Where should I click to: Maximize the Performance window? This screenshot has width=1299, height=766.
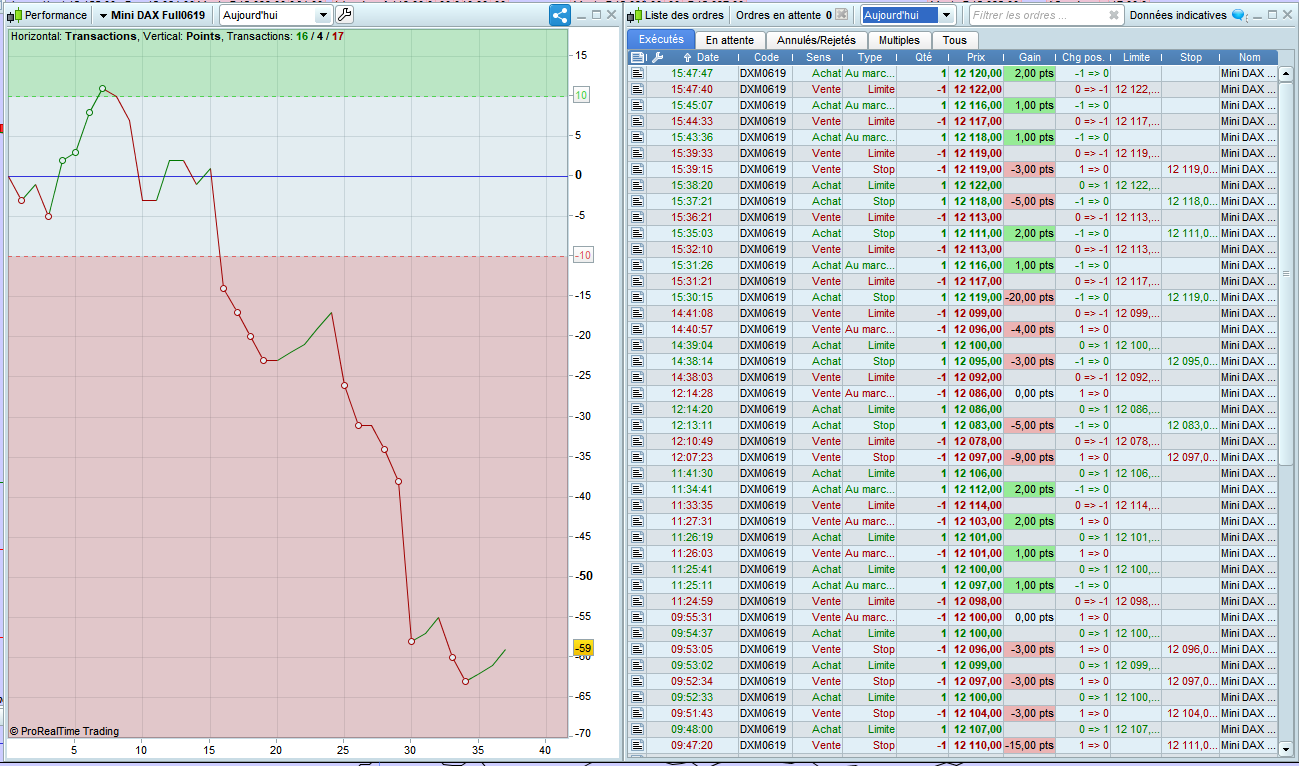coord(597,15)
